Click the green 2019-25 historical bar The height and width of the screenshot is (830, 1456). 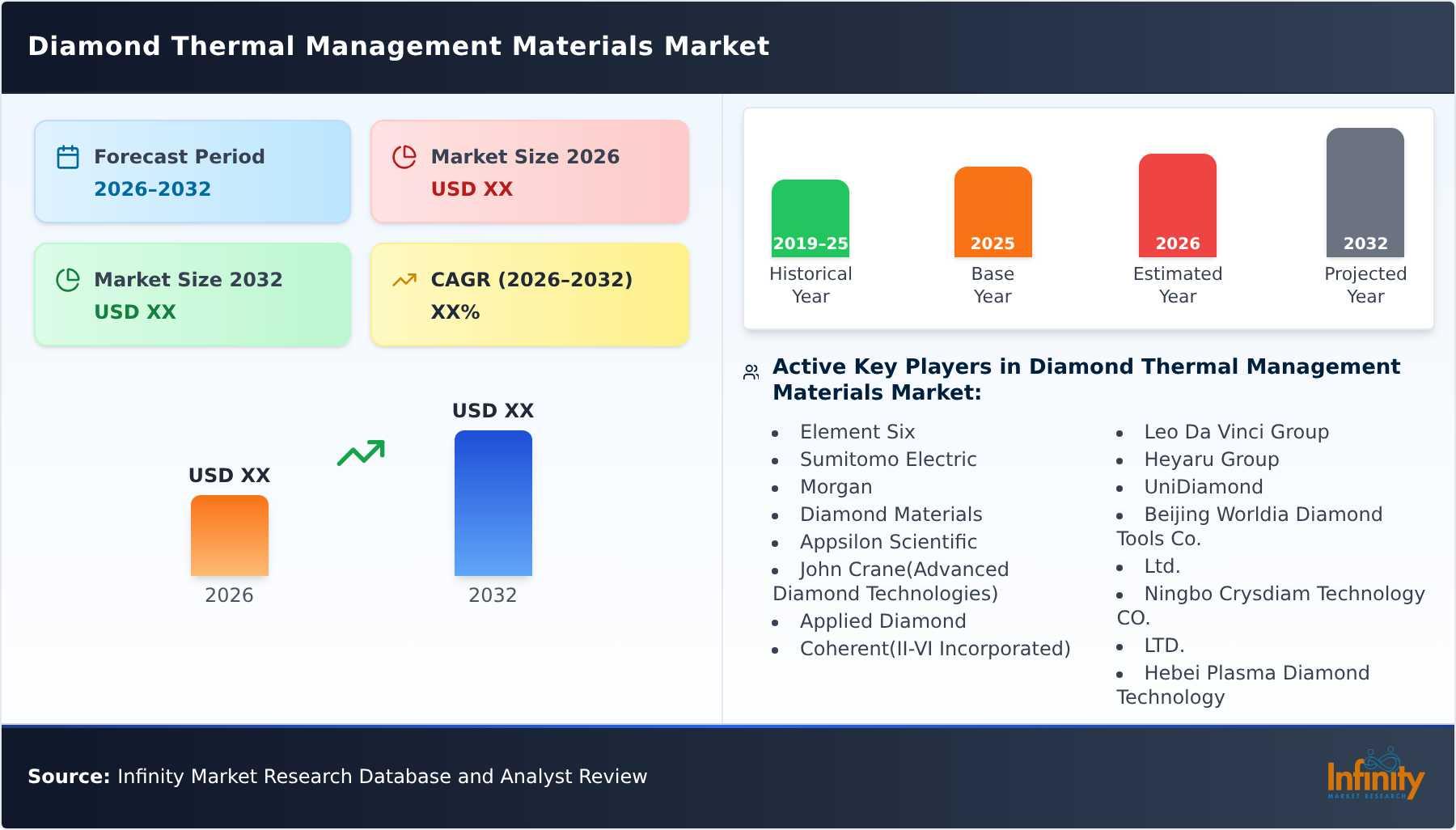click(811, 218)
